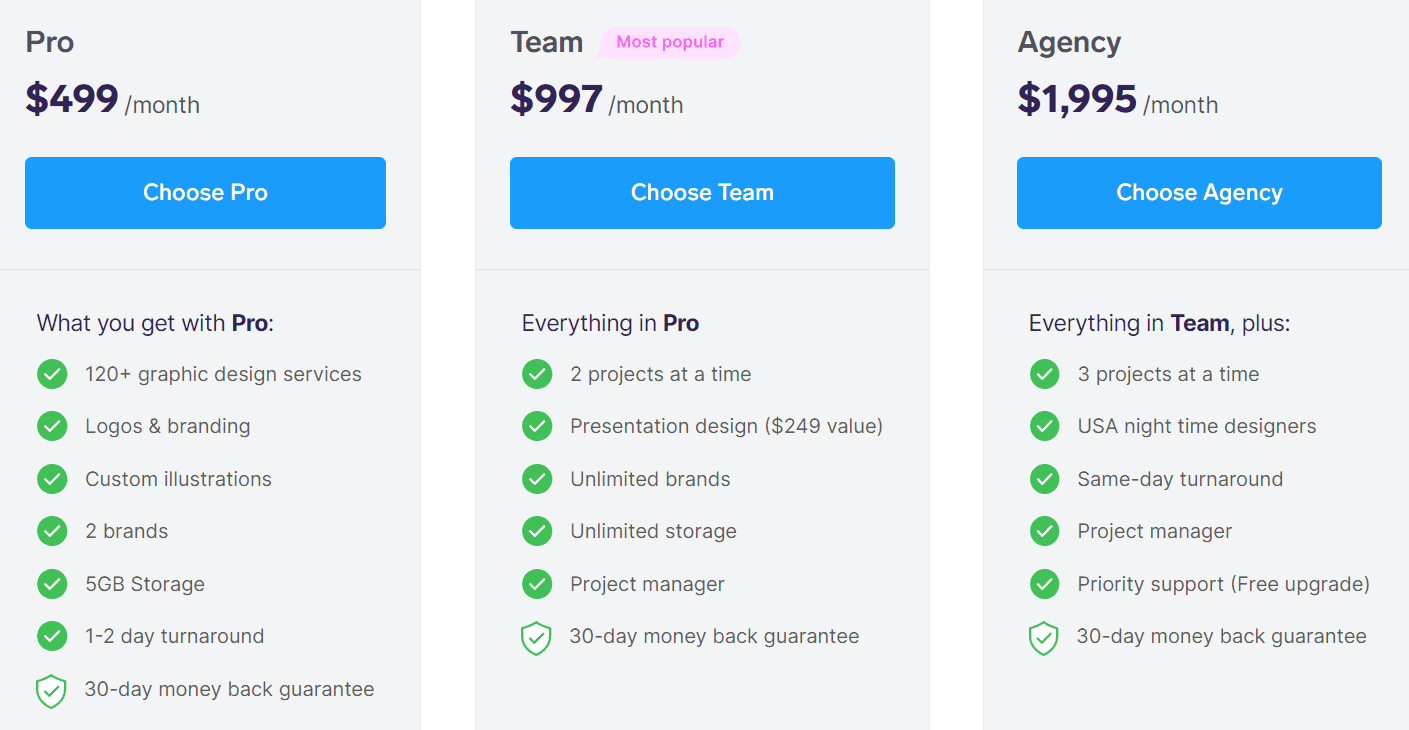The image size is (1409, 730).
Task: Click the "Team" plan heading
Action: tap(546, 42)
